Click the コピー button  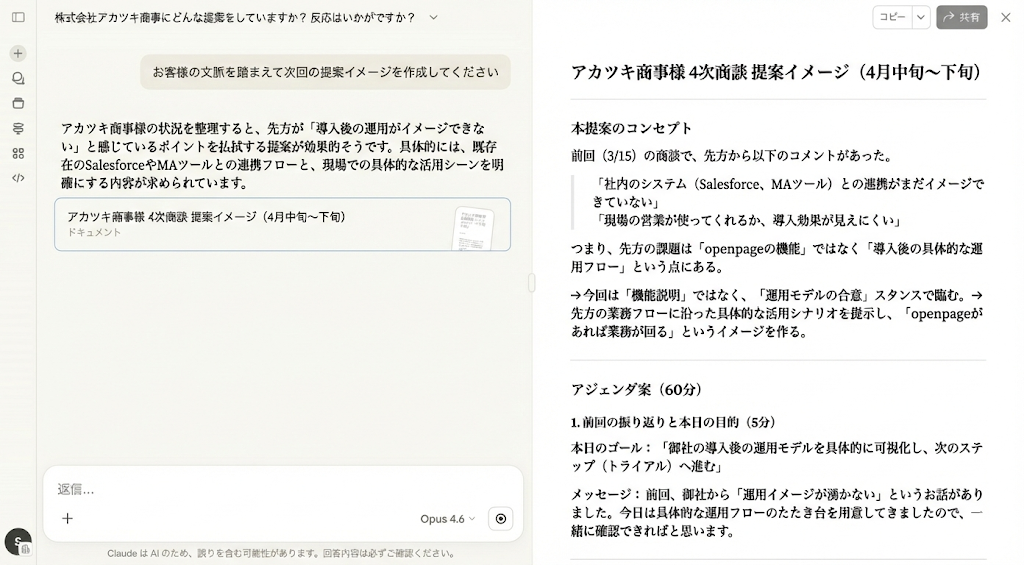coord(892,18)
